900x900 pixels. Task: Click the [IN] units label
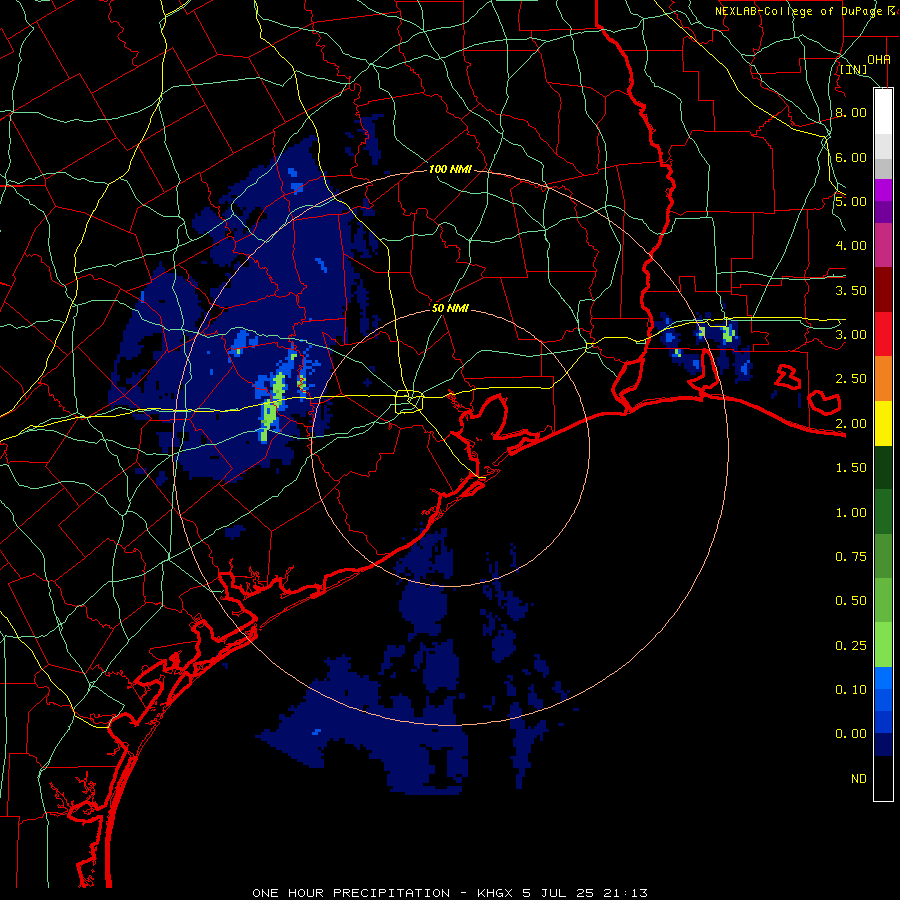pyautogui.click(x=854, y=70)
